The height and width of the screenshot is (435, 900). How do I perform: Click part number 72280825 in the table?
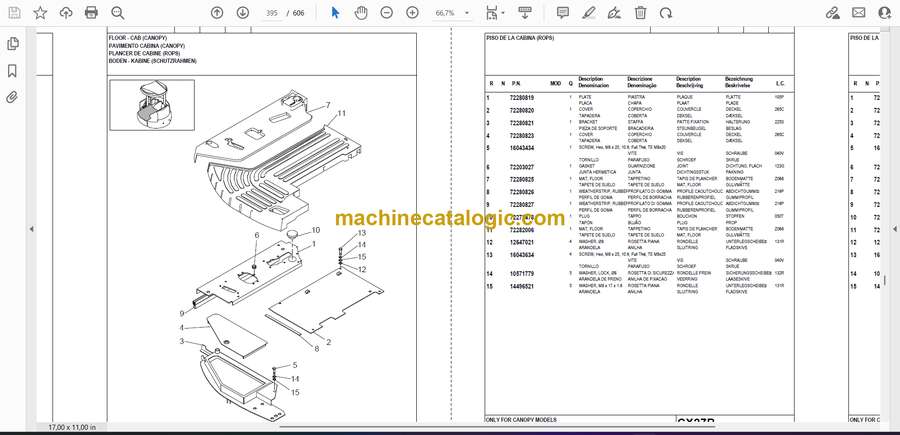522,180
